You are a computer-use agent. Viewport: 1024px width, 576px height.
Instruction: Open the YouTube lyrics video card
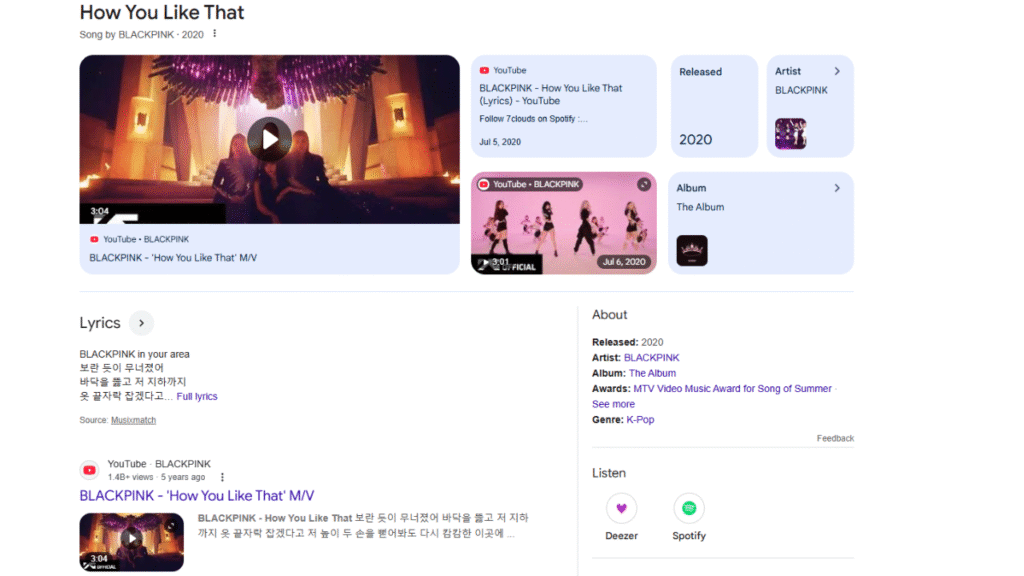pyautogui.click(x=564, y=106)
